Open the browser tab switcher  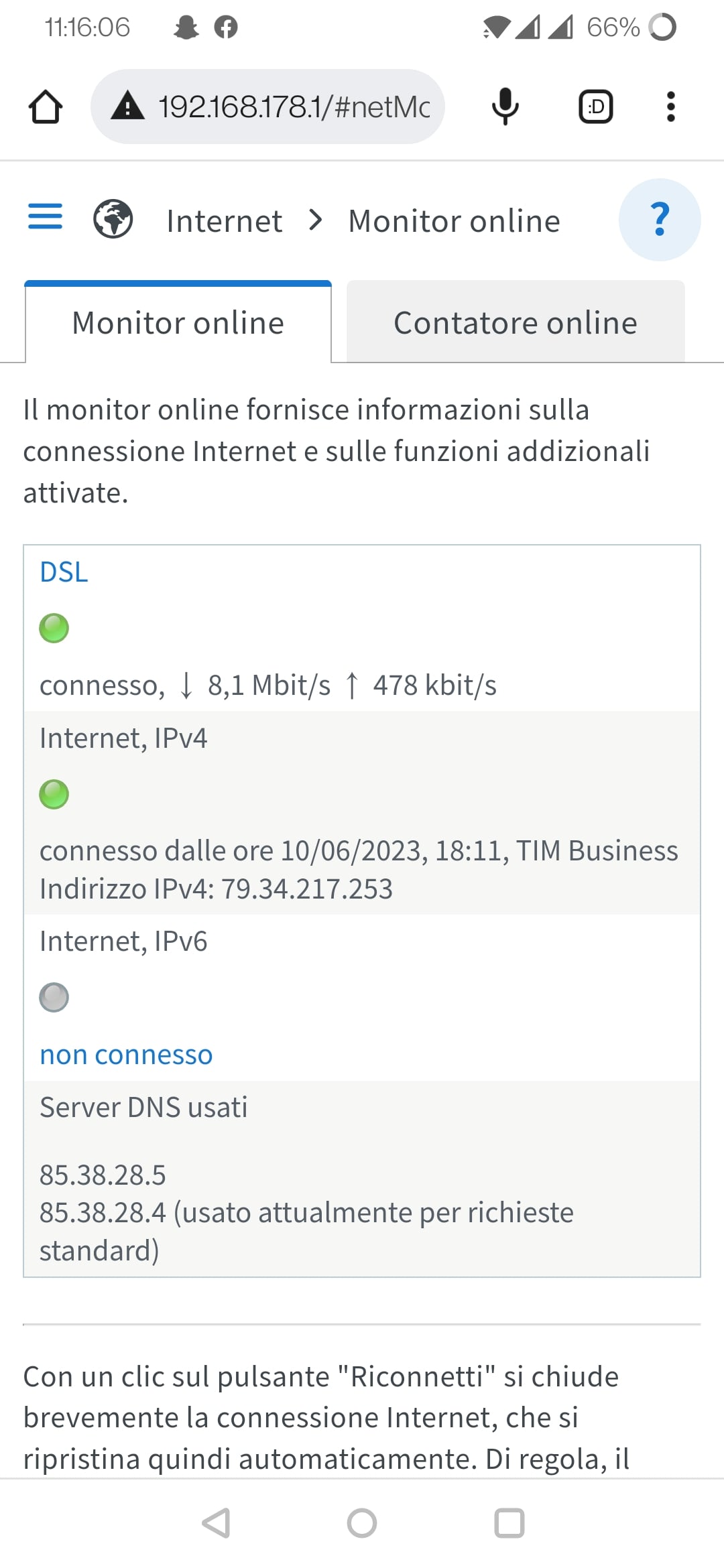click(595, 107)
